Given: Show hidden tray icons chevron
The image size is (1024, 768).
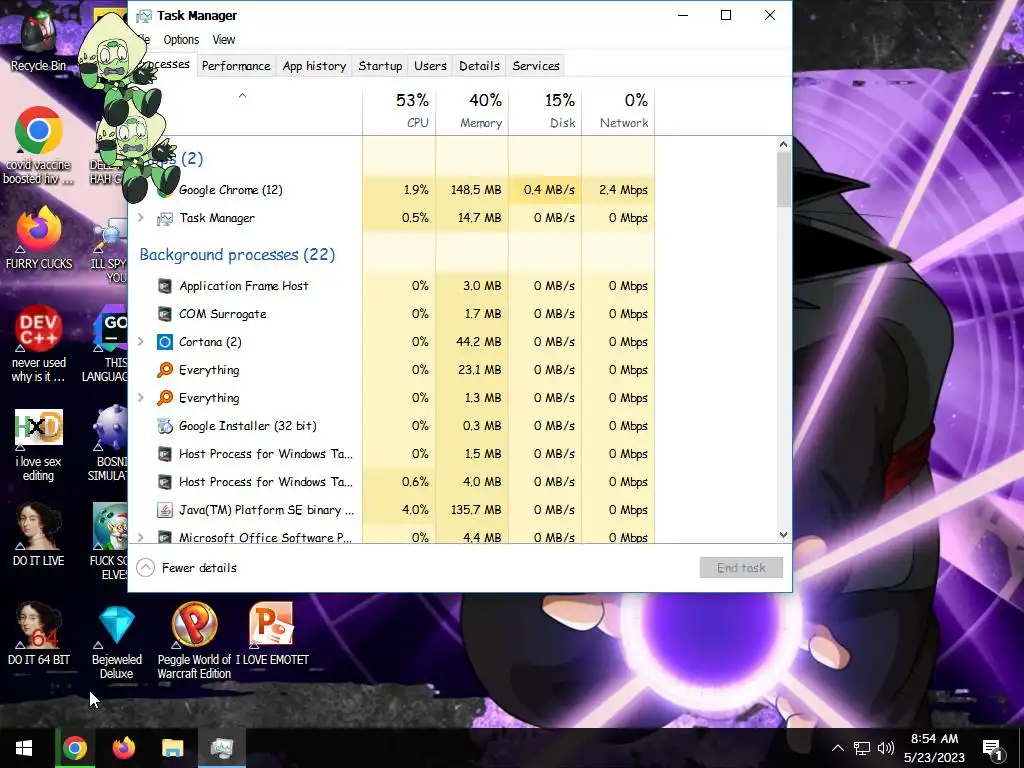Looking at the screenshot, I should pos(837,748).
